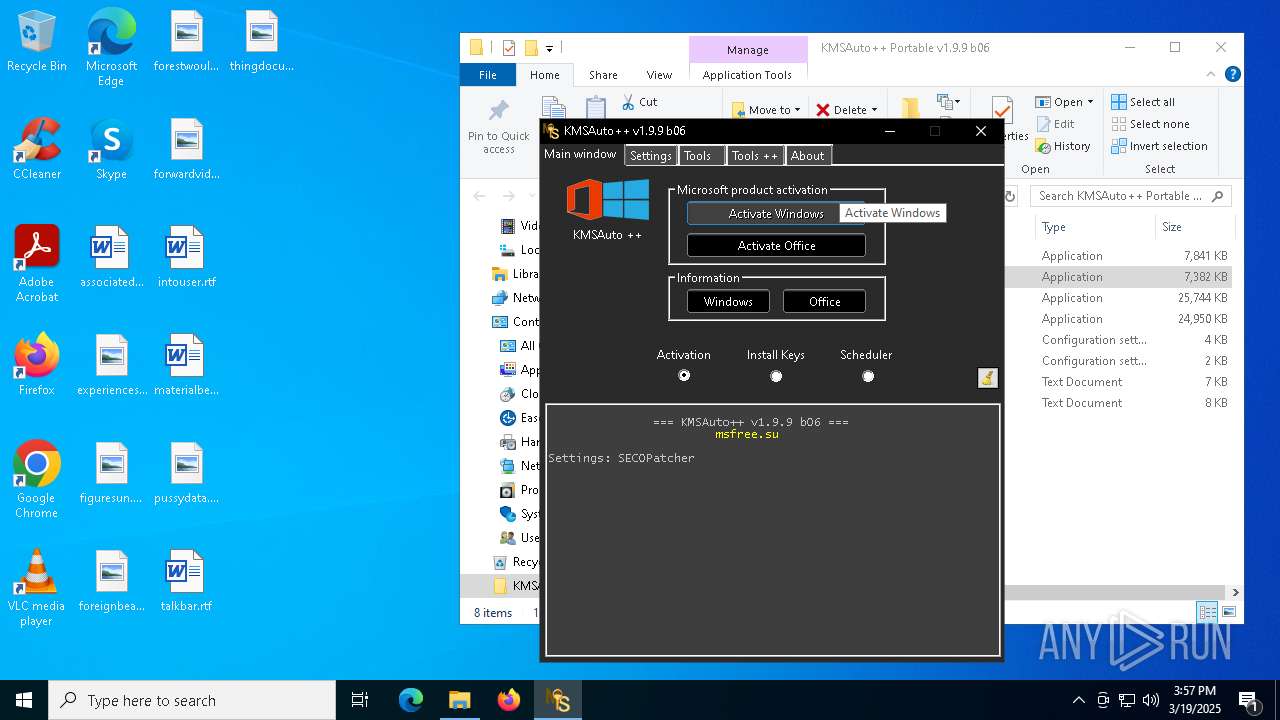The width and height of the screenshot is (1280, 720).
Task: Select intouser.rtf file on desktop
Action: (x=186, y=257)
